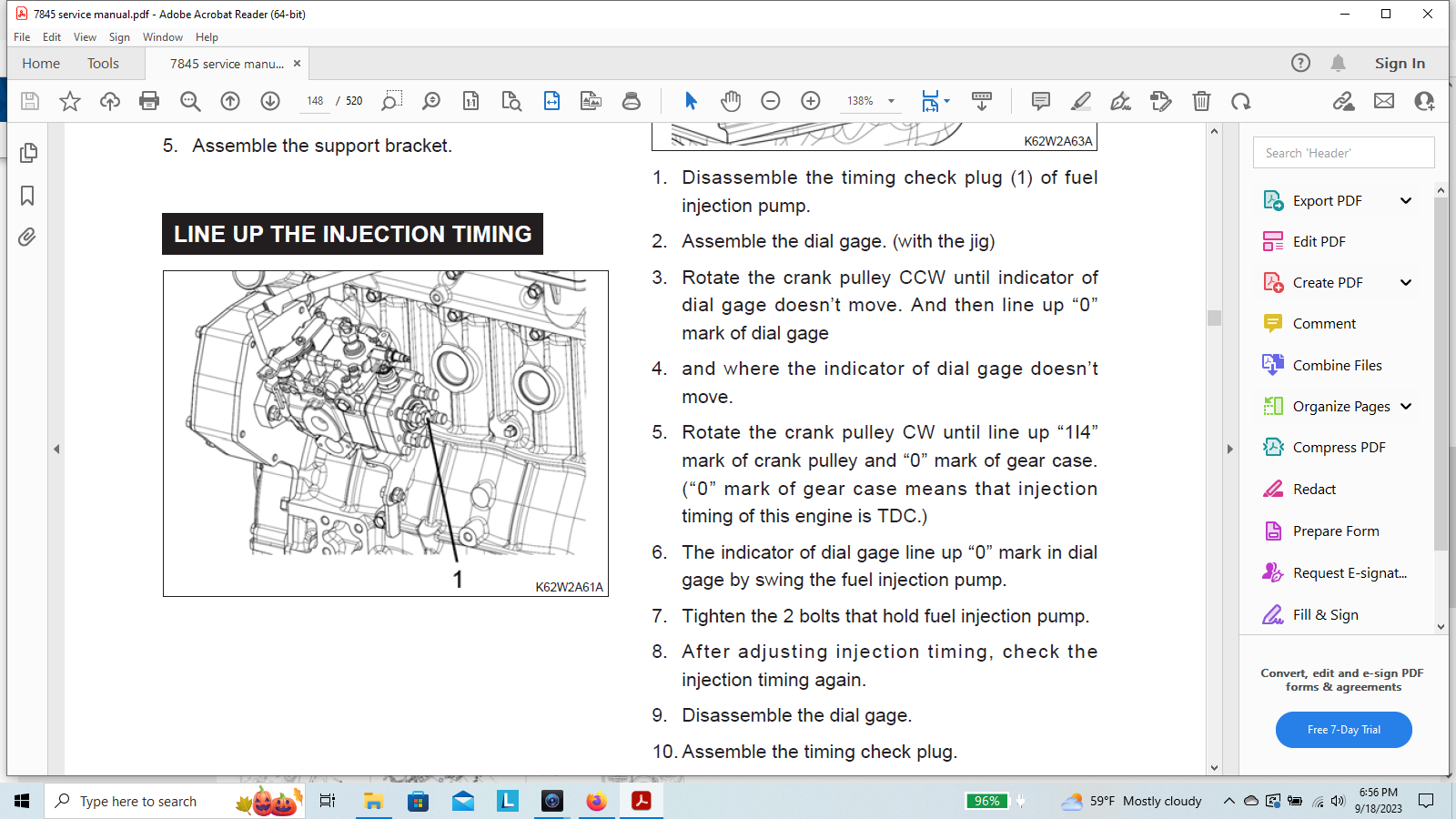Zoom out with the minus button
The height and width of the screenshot is (819, 1456).
pyautogui.click(x=771, y=101)
